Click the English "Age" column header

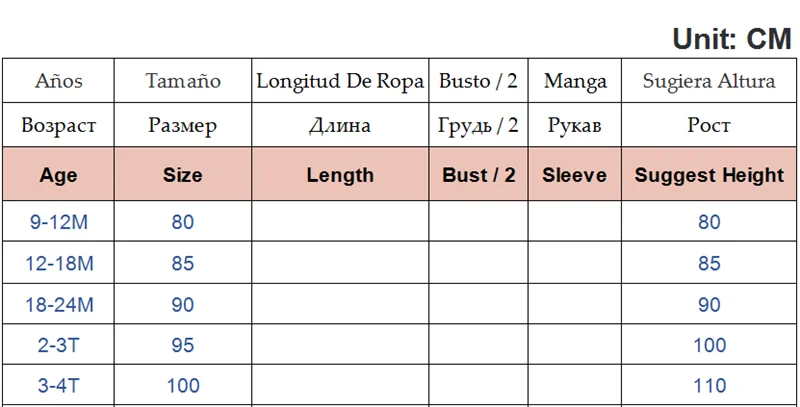coord(59,175)
